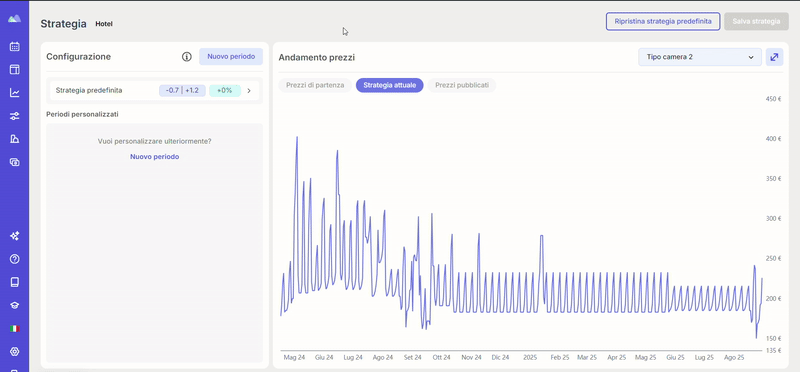This screenshot has width=800, height=372.
Task: Click the +0% green adjustment badge
Action: (x=224, y=90)
